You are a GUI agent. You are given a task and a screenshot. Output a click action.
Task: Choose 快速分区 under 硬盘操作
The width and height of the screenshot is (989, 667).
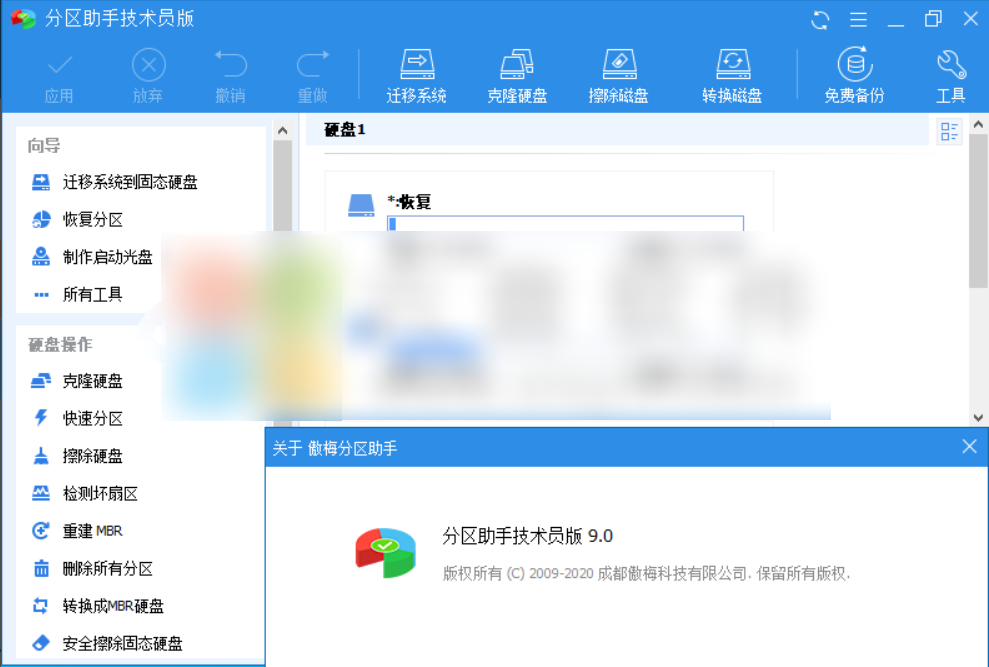pyautogui.click(x=93, y=418)
